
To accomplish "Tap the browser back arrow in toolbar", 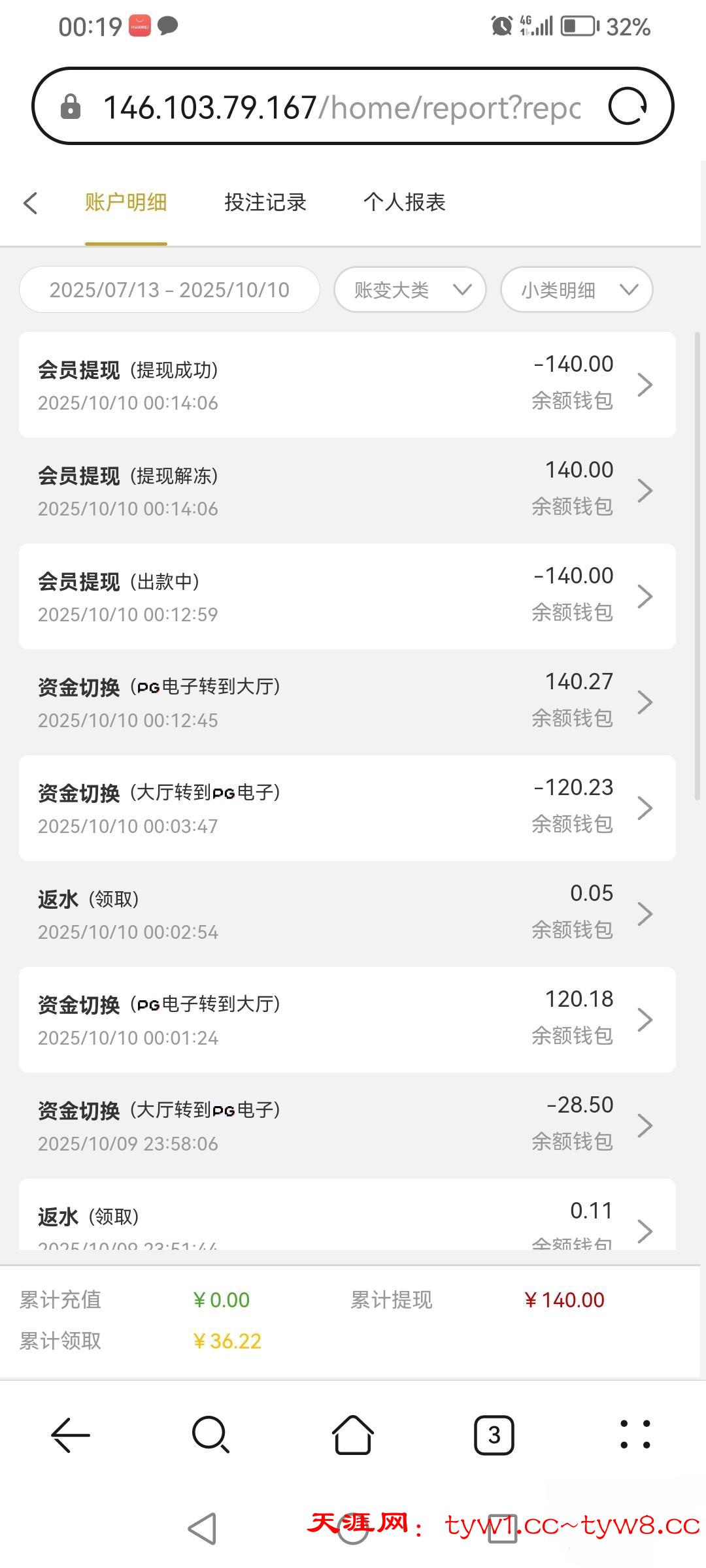I will coord(70,1435).
